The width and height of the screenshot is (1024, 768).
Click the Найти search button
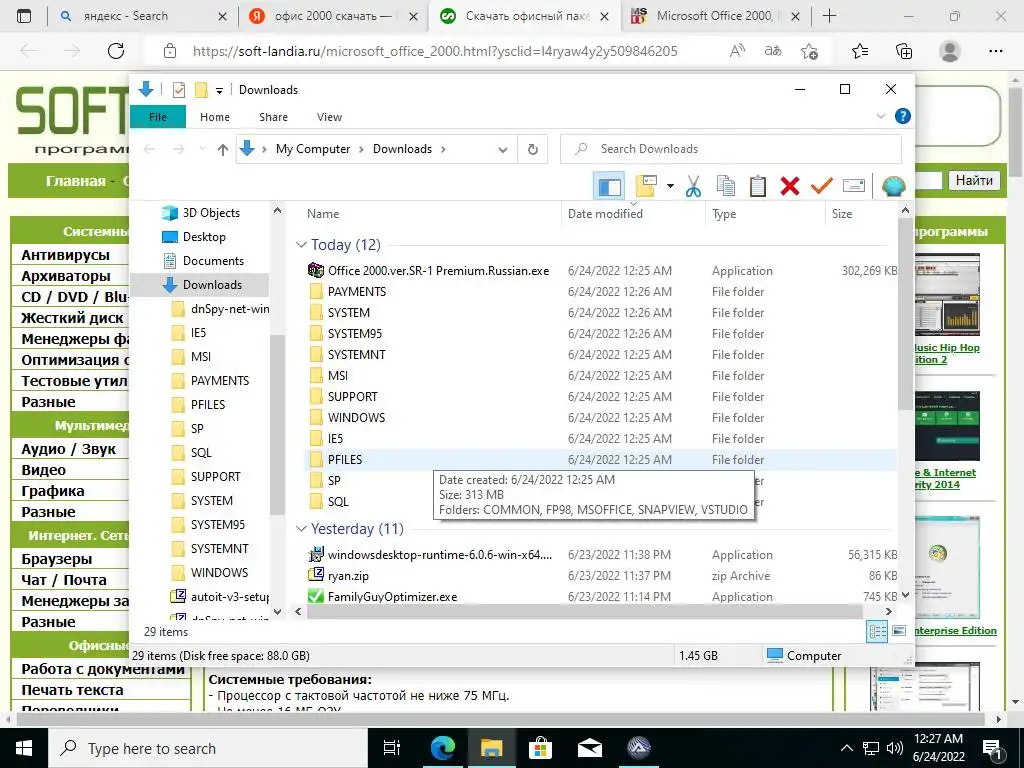pos(974,180)
